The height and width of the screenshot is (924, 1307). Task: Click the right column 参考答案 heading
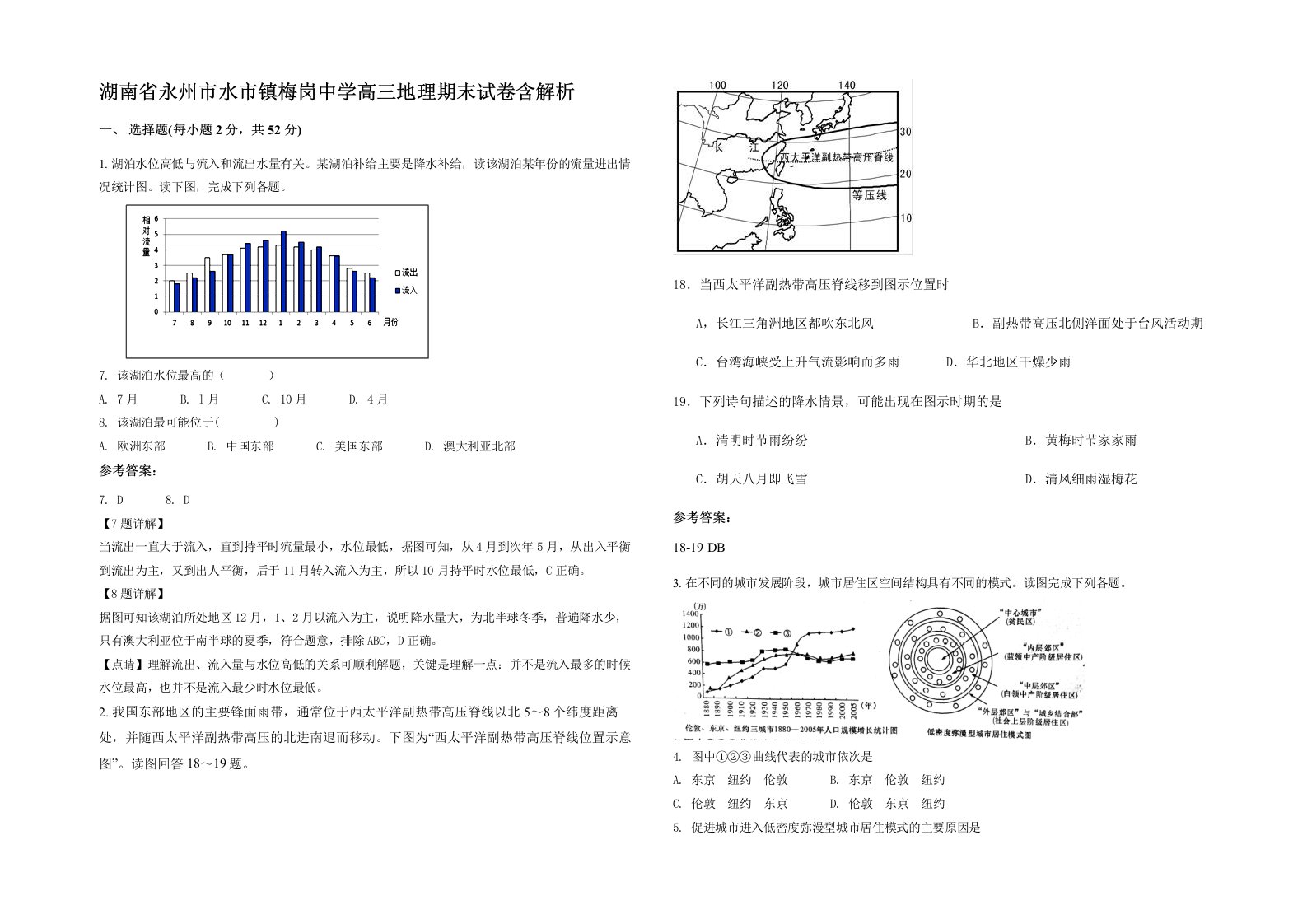point(703,518)
